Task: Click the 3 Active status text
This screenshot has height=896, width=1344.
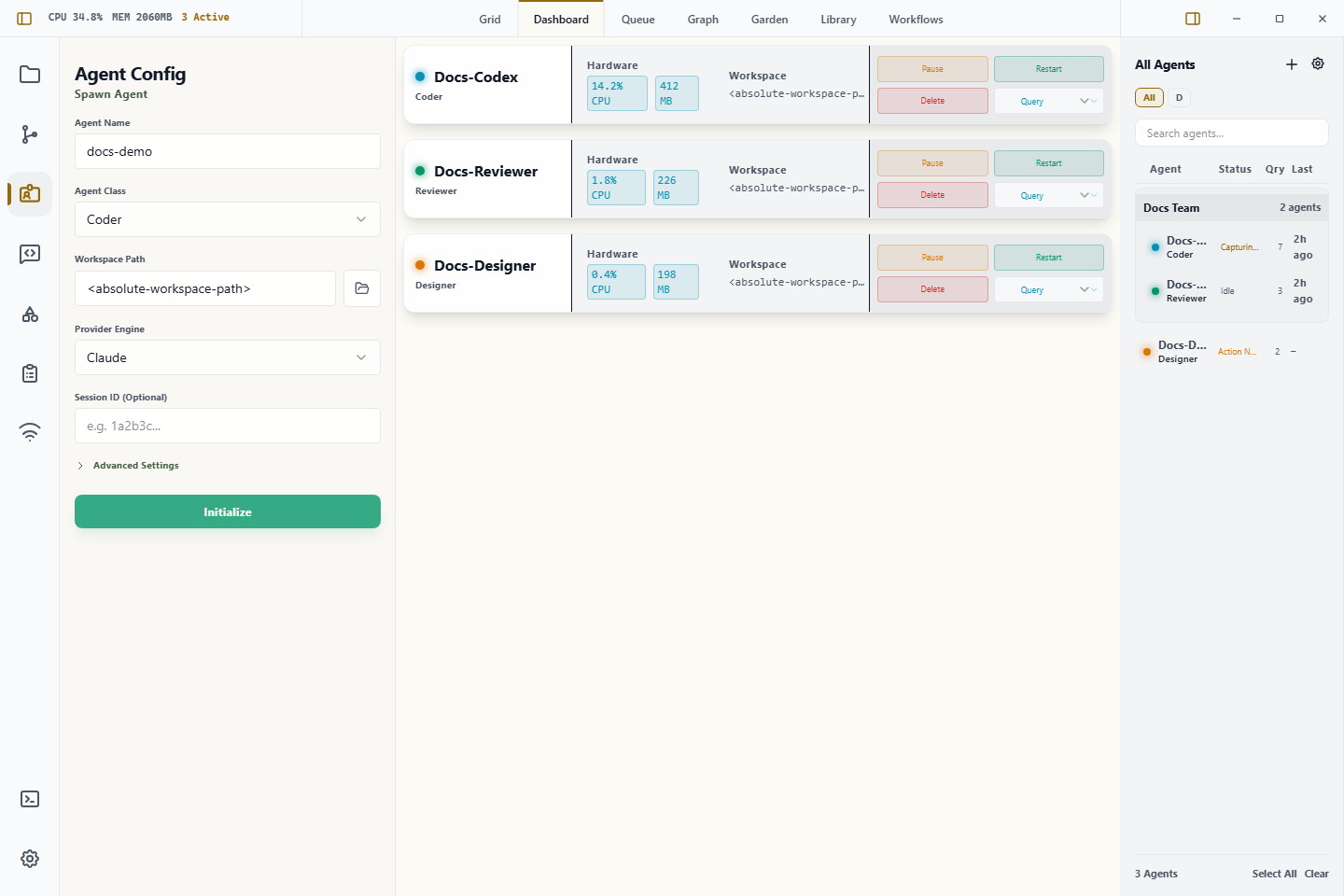Action: tap(205, 17)
